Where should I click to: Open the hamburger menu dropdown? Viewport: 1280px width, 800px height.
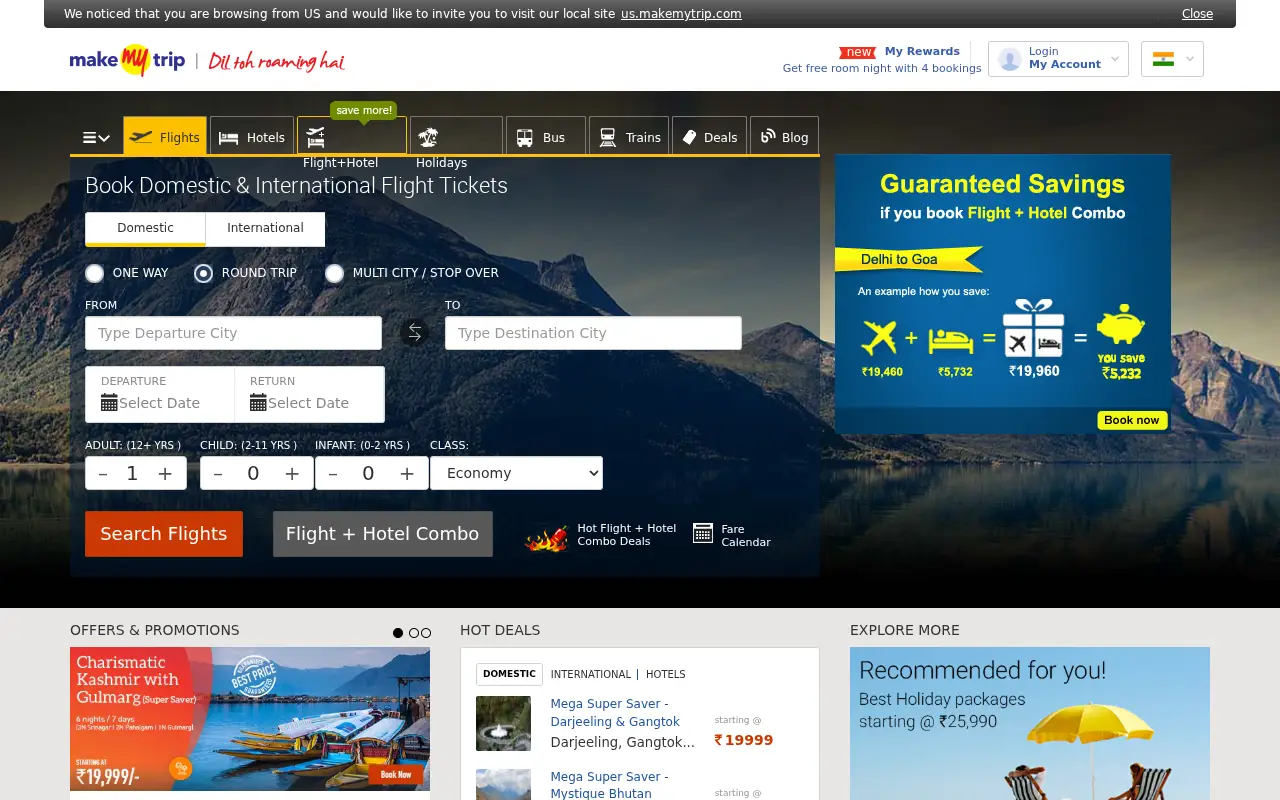(96, 138)
